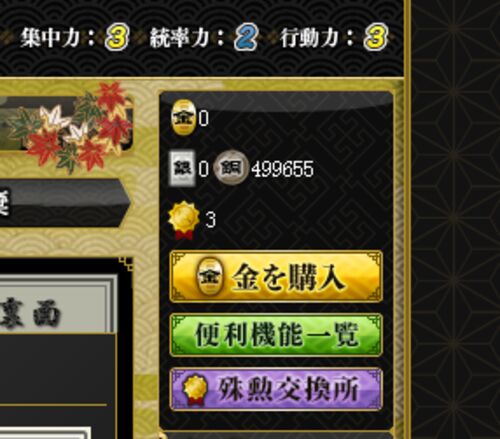
Task: Select the blue 統率力 value 2 indicator
Action: [x=246, y=37]
